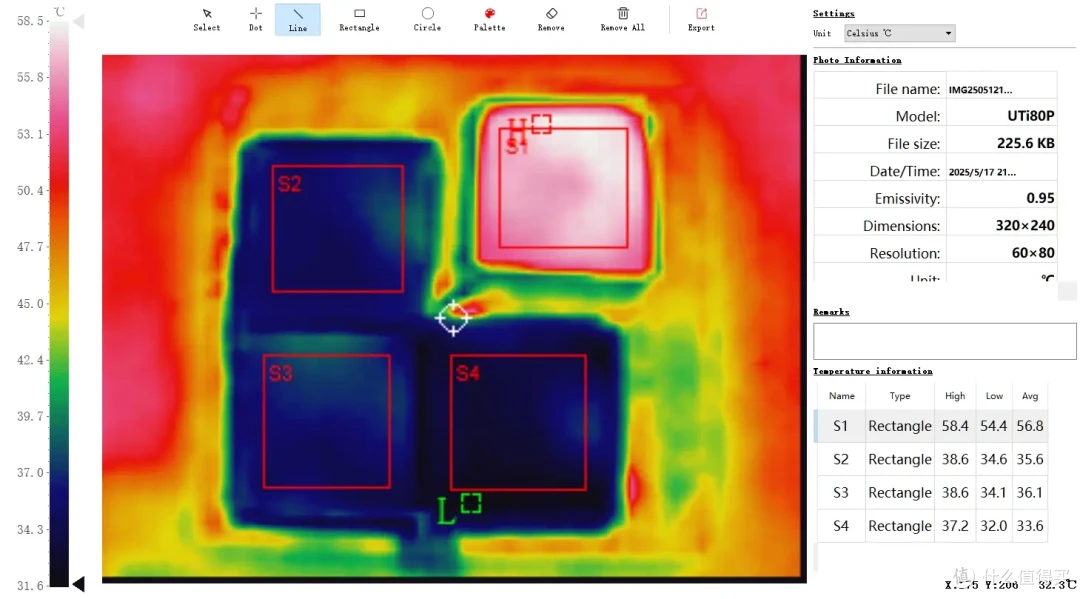Click S4 low value 32.0
The height and width of the screenshot is (599, 1080).
click(x=993, y=526)
